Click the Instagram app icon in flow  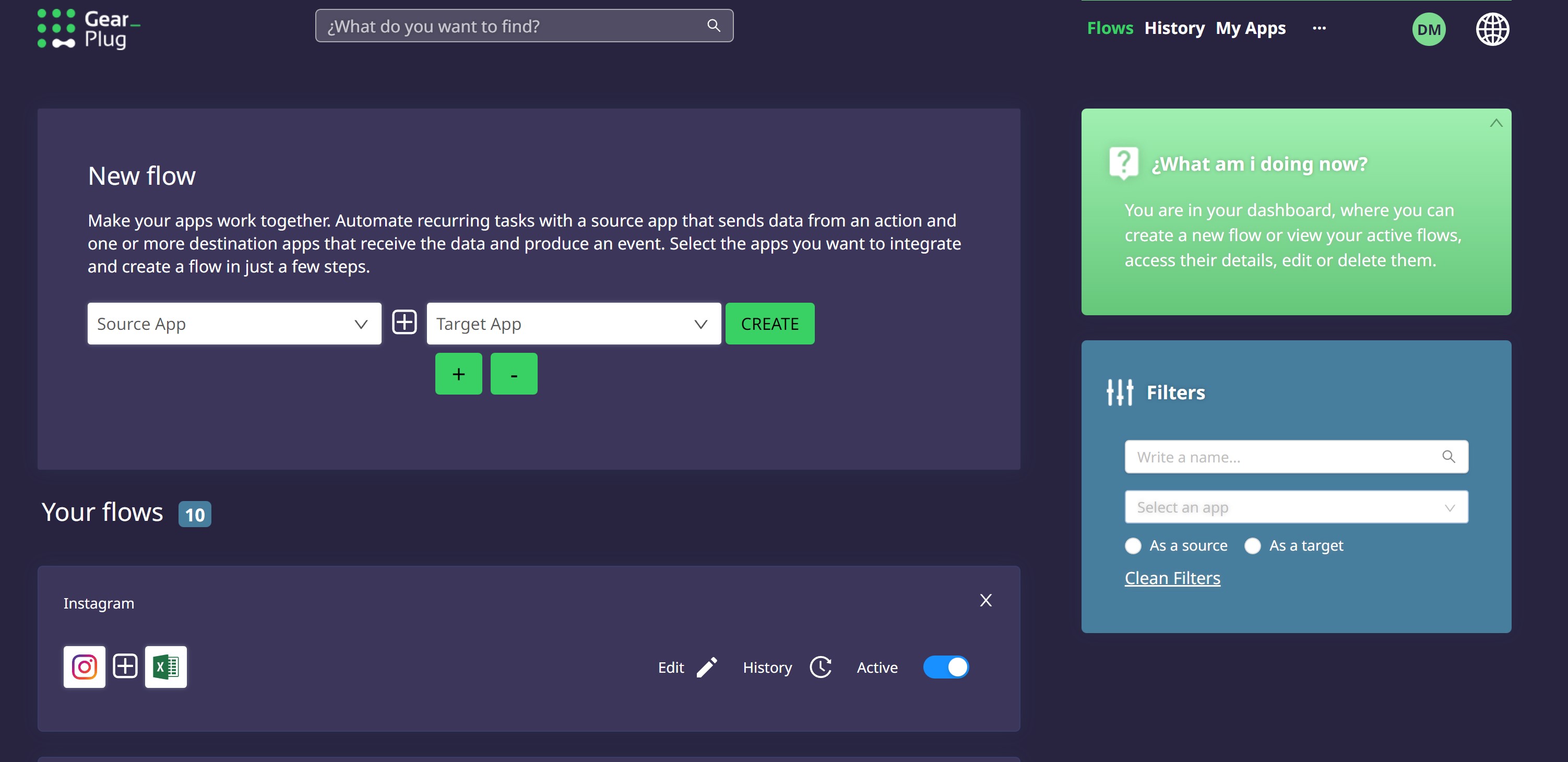pyautogui.click(x=84, y=666)
